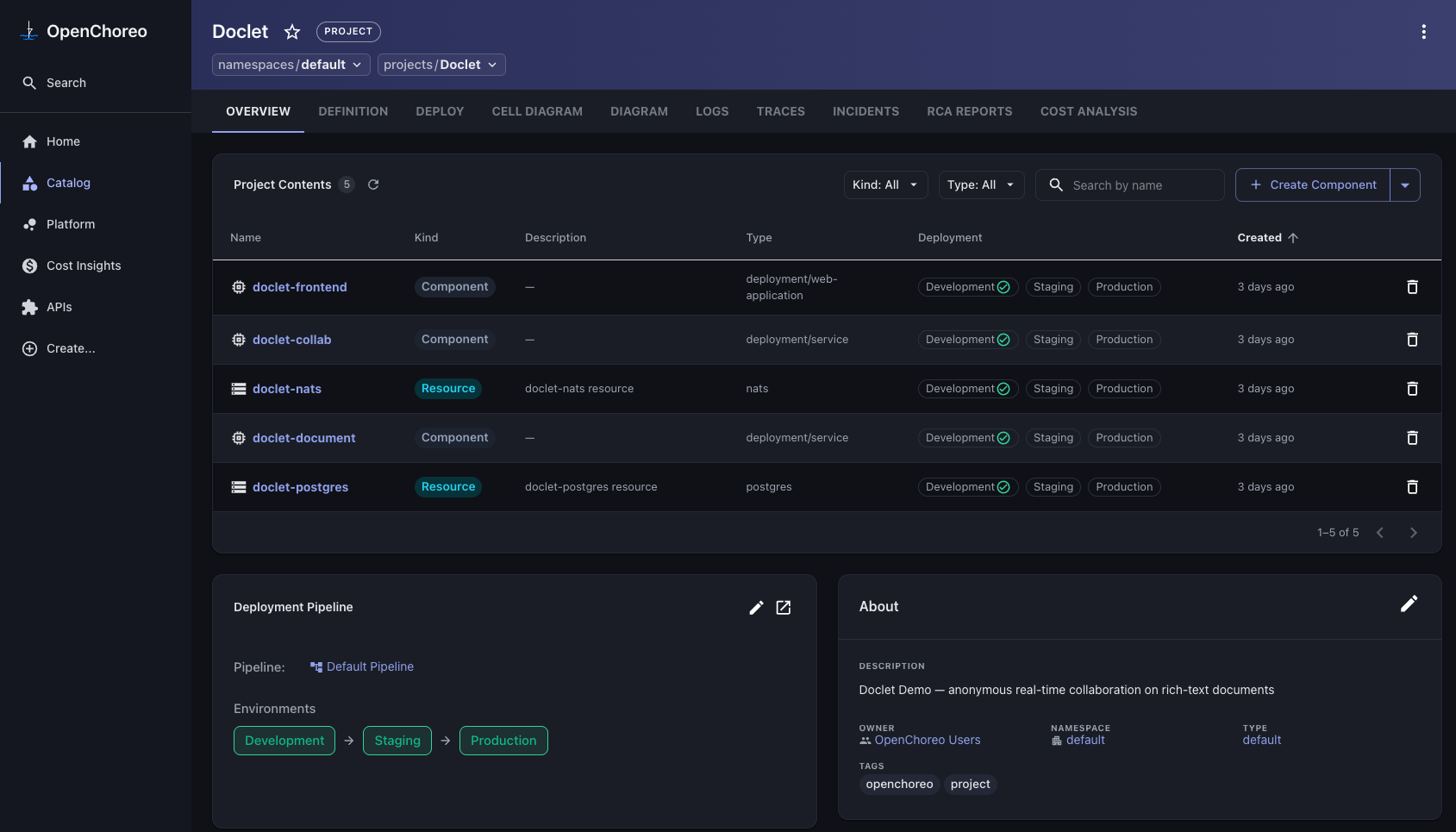Open the RCA Reports tab
The image size is (1456, 832).
970,111
